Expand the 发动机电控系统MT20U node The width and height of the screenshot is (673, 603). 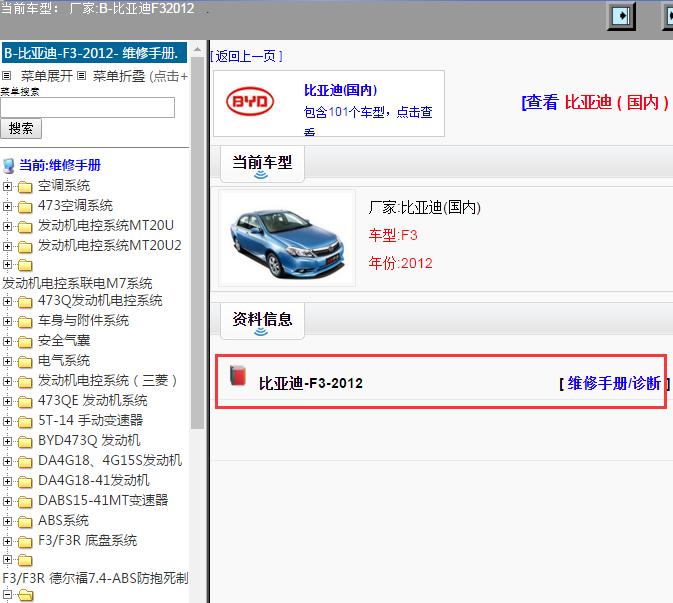(7, 226)
